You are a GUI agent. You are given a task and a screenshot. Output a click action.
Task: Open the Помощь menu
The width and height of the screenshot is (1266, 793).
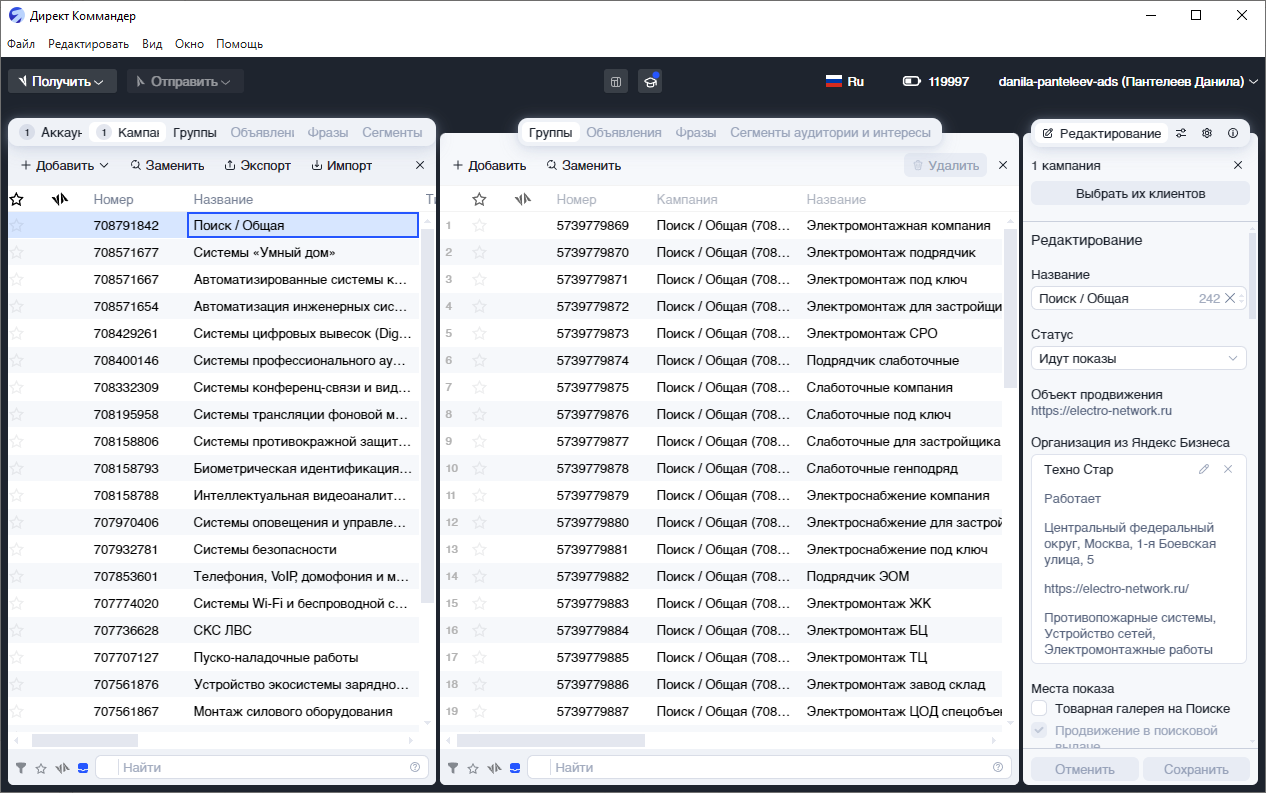(x=240, y=44)
